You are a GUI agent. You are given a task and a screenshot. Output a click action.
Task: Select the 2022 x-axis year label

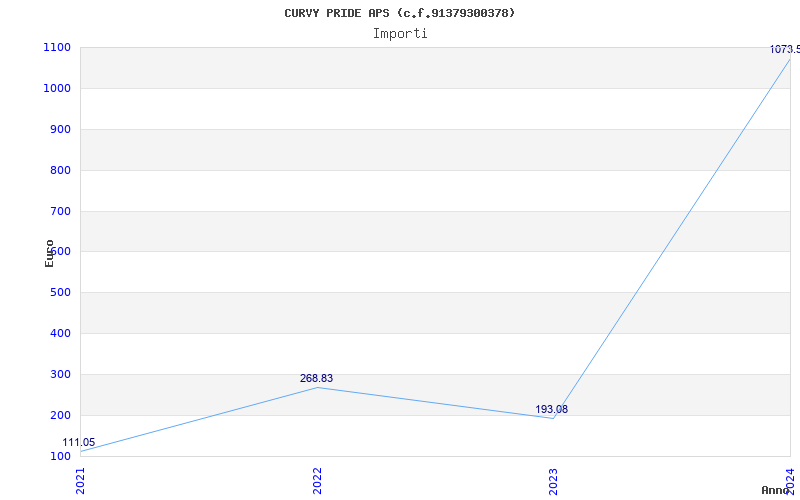click(317, 480)
